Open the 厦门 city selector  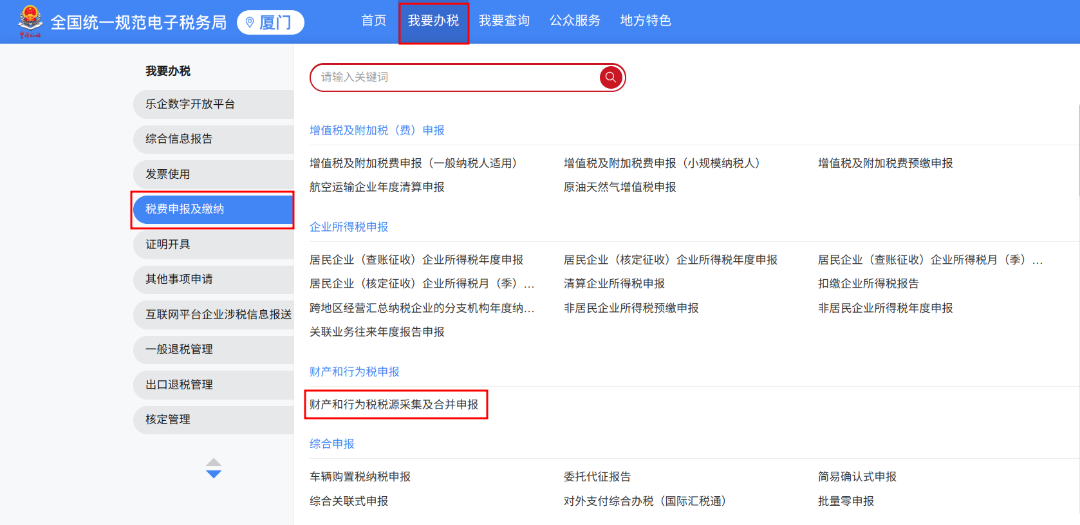[x=270, y=22]
